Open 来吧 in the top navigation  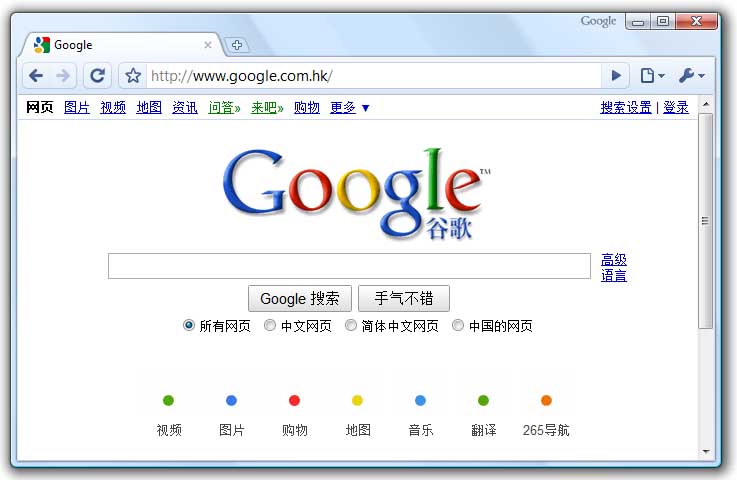267,108
